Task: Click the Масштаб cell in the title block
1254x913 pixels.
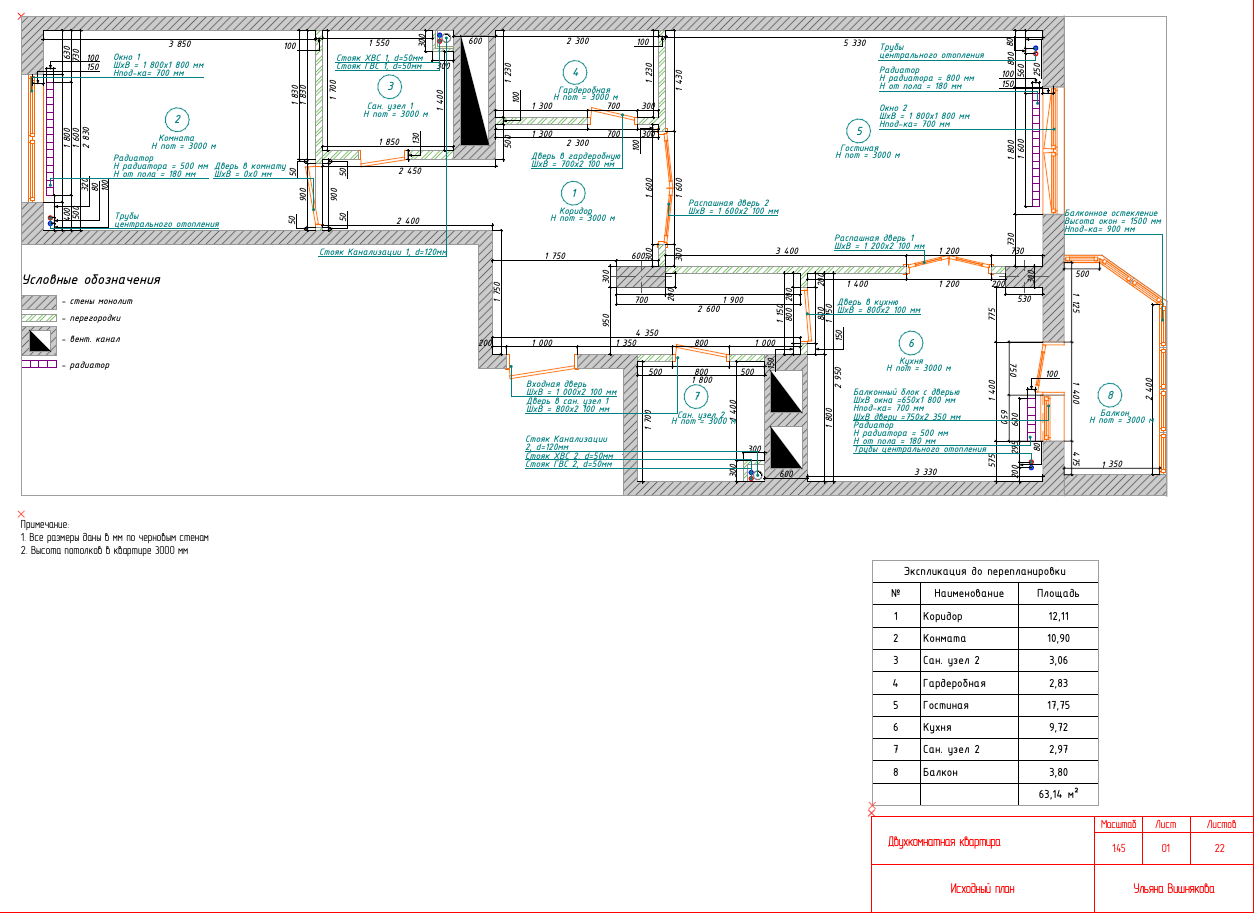Action: pos(1118,825)
